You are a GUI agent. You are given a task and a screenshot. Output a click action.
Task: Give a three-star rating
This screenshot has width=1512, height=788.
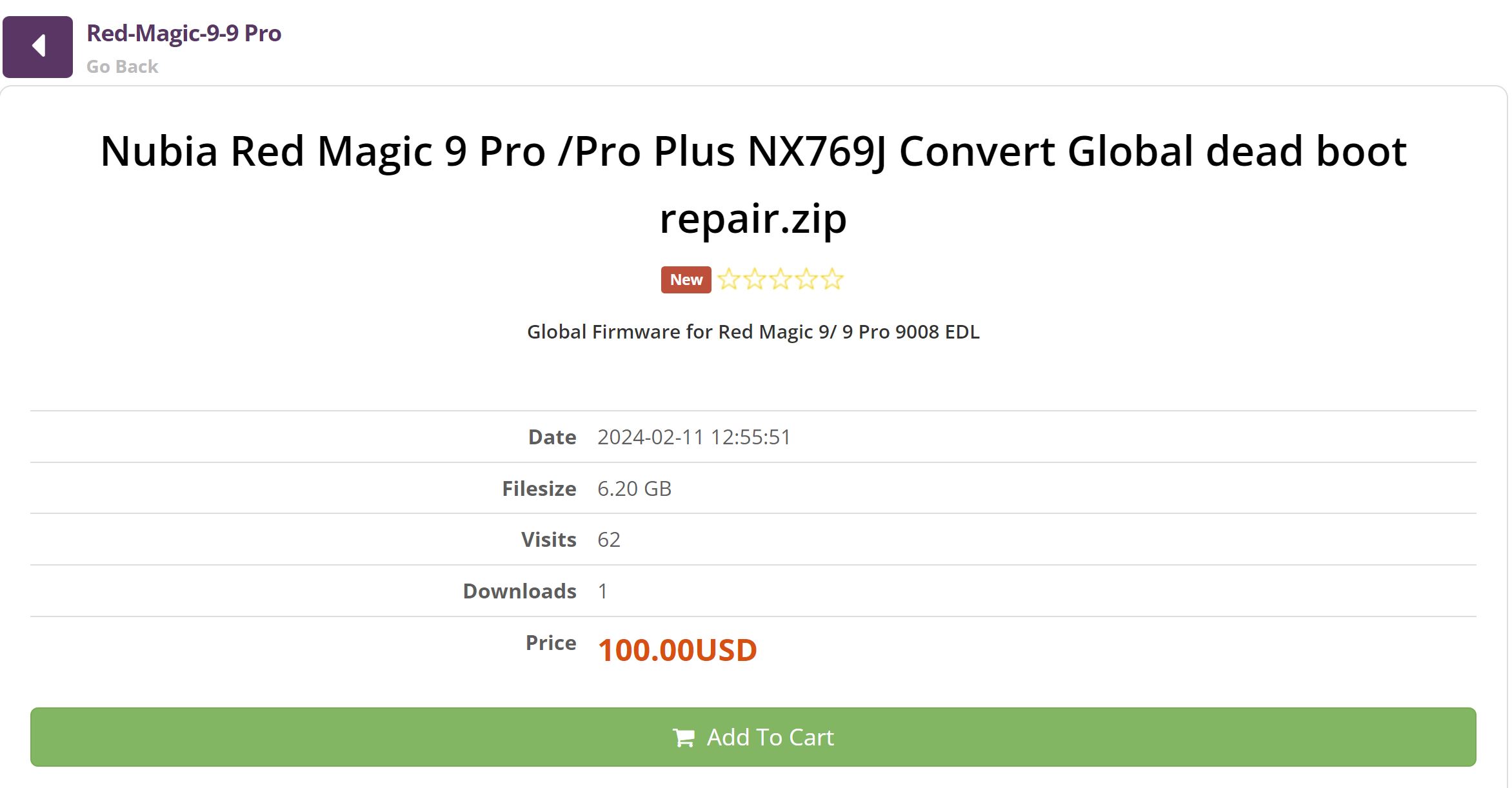tap(781, 279)
